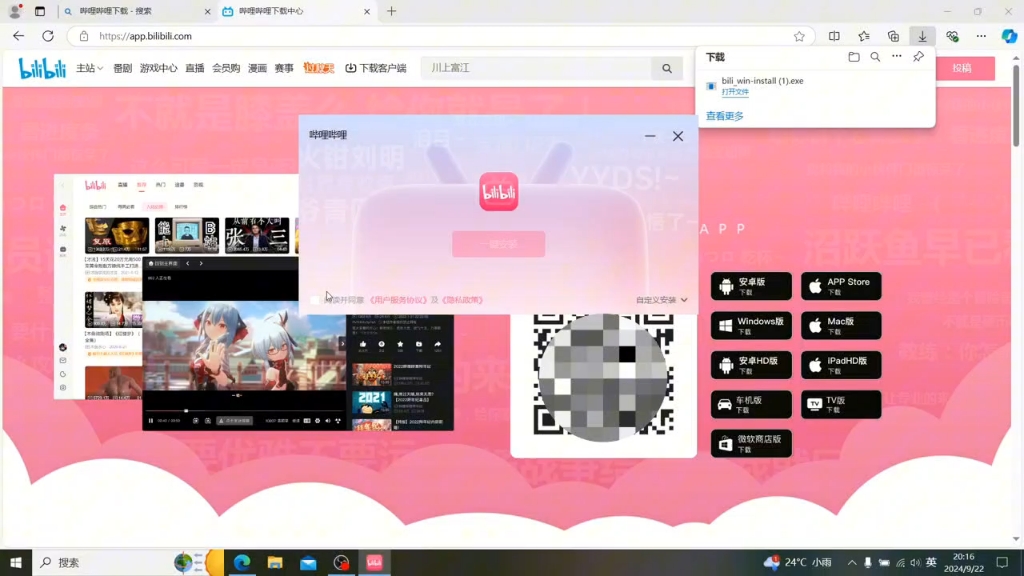Open 游戏中心 in the site navigation
The height and width of the screenshot is (576, 1024).
[x=159, y=68]
